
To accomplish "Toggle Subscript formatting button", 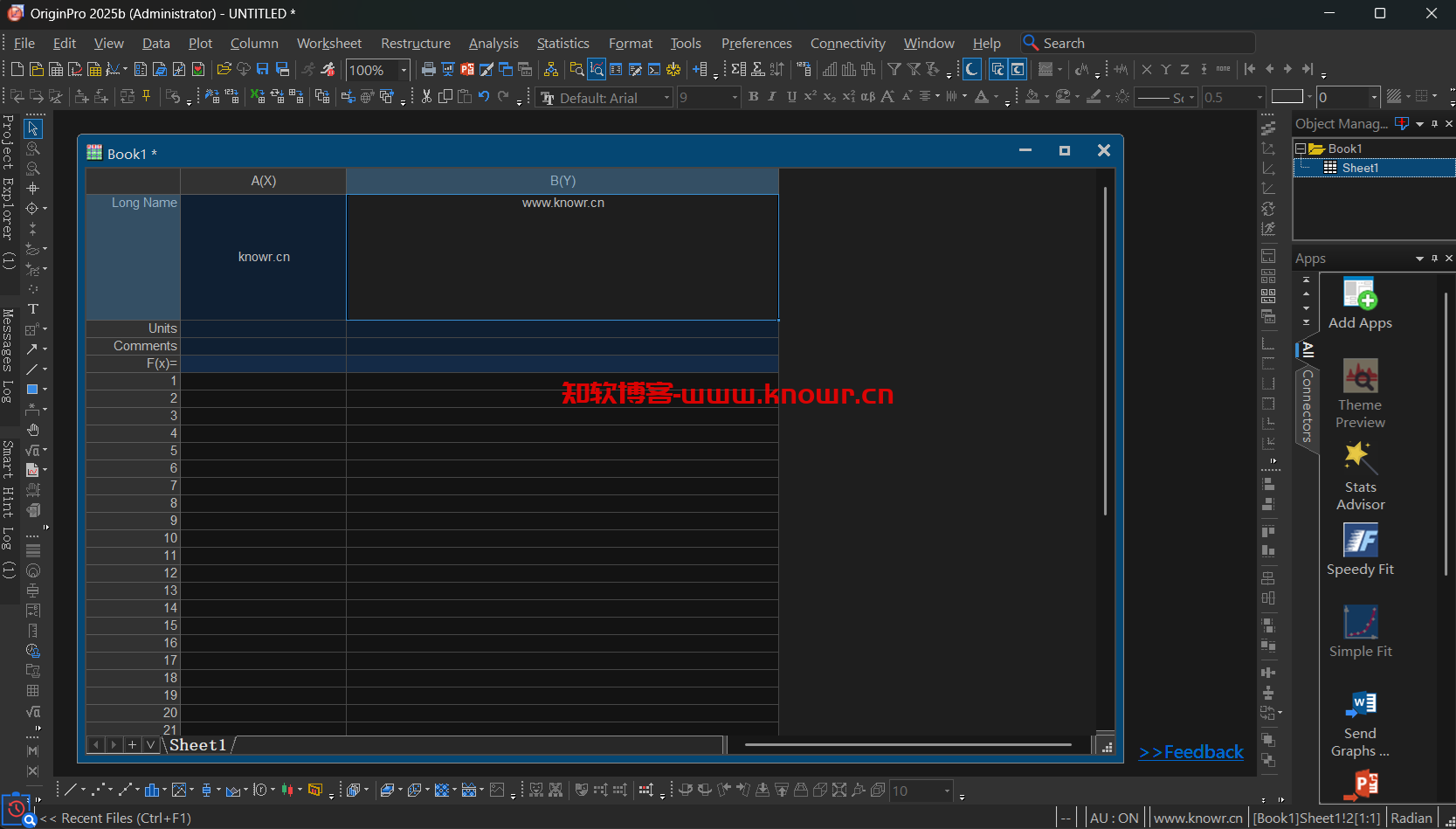I will pos(830,96).
